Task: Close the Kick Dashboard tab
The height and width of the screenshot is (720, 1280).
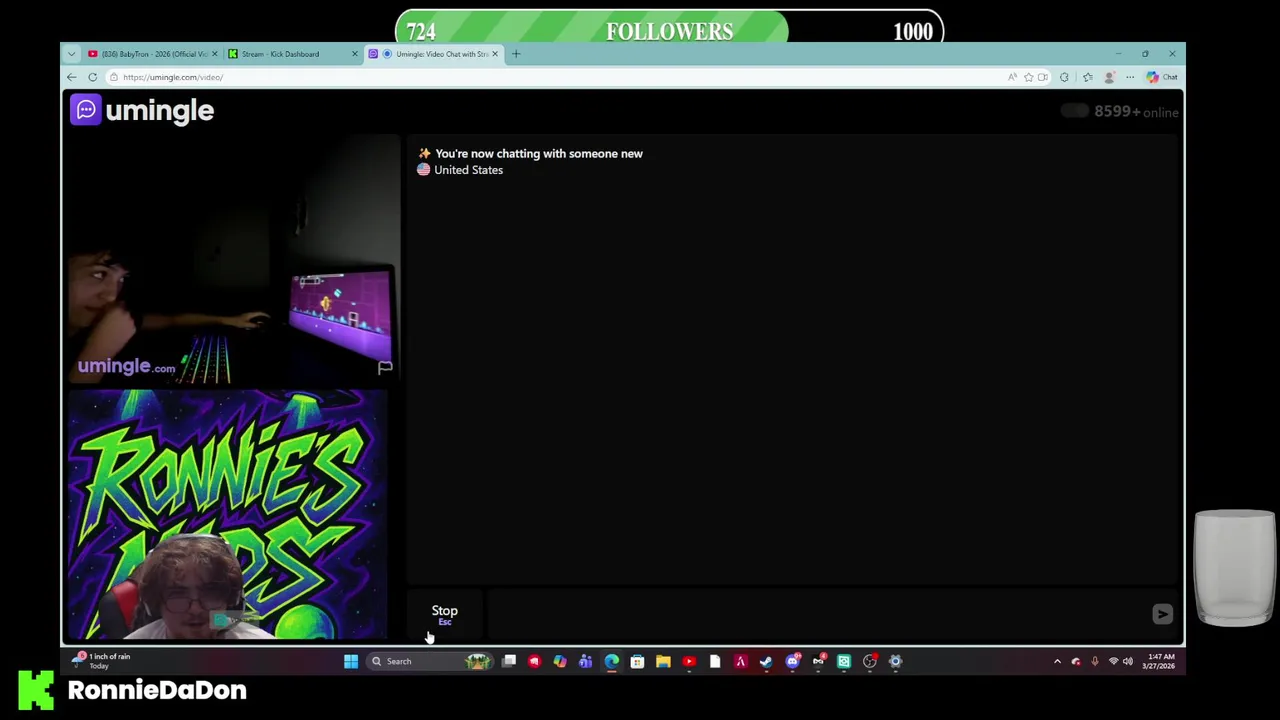Action: click(354, 54)
